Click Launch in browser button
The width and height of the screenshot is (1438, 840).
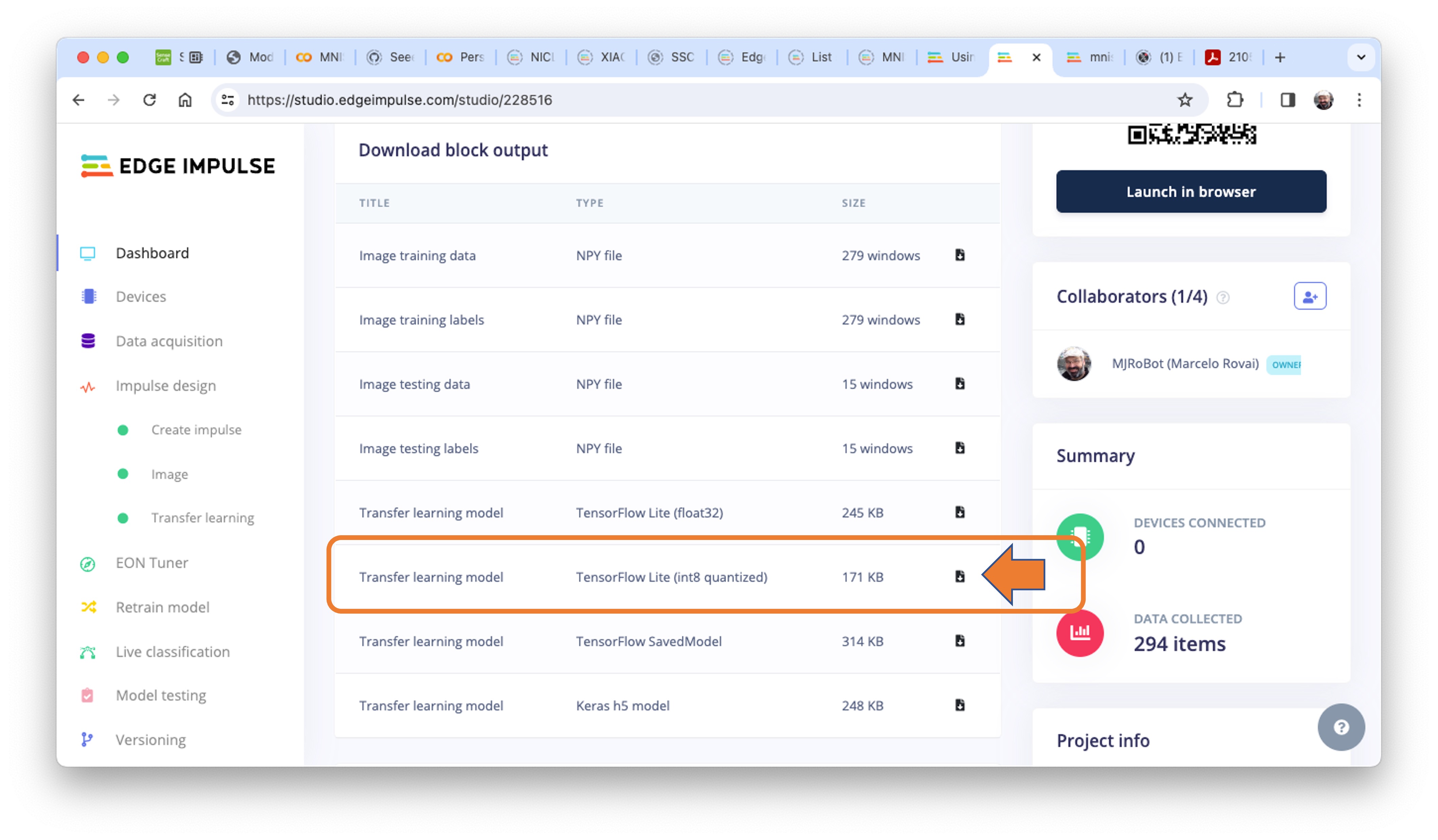(1191, 192)
